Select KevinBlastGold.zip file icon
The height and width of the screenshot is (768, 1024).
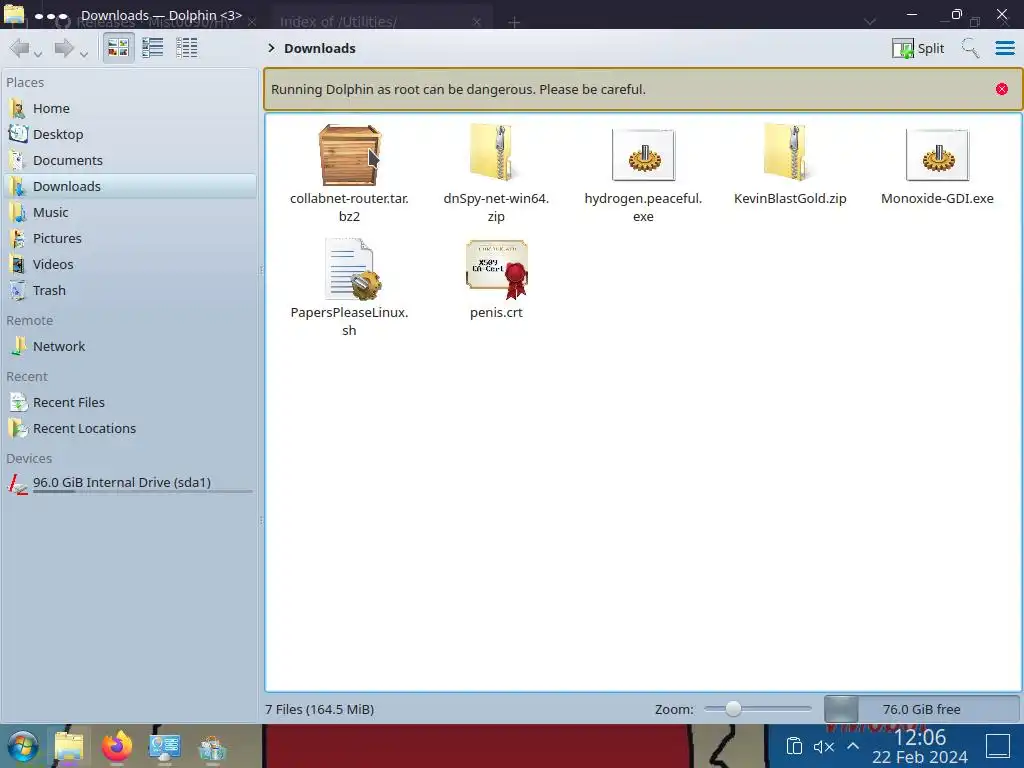point(790,153)
